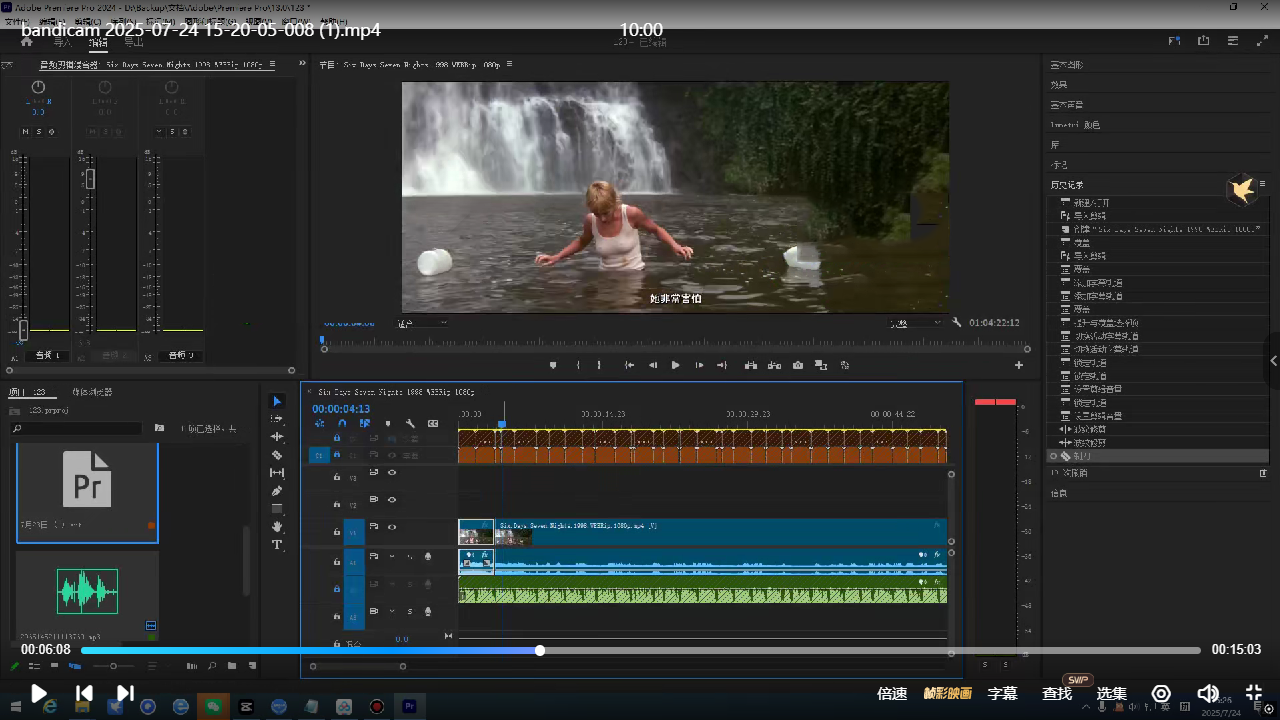Click the Premiere Pro taskbar icon
Screen dimensions: 1280x720
click(408, 706)
